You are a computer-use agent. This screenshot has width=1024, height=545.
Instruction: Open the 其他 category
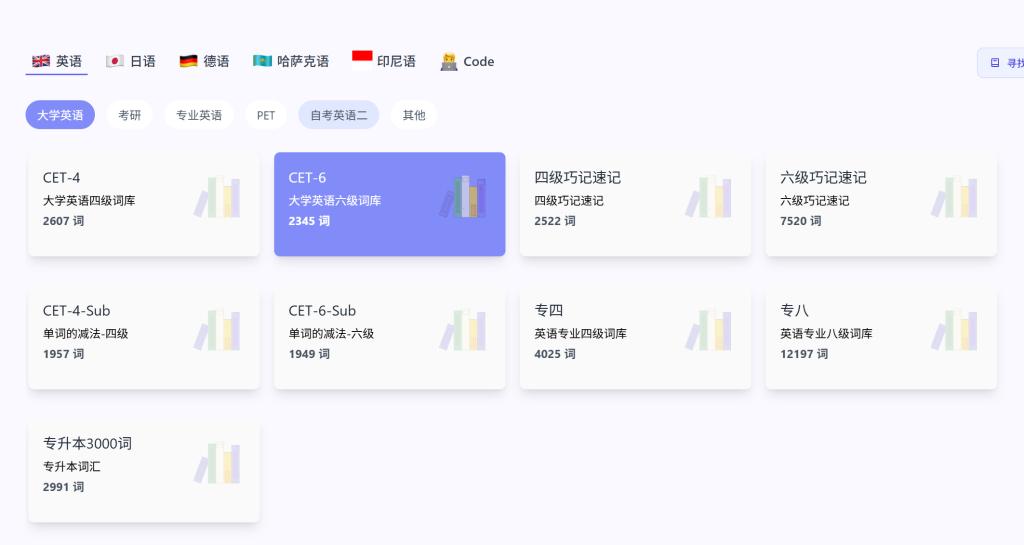pos(414,115)
